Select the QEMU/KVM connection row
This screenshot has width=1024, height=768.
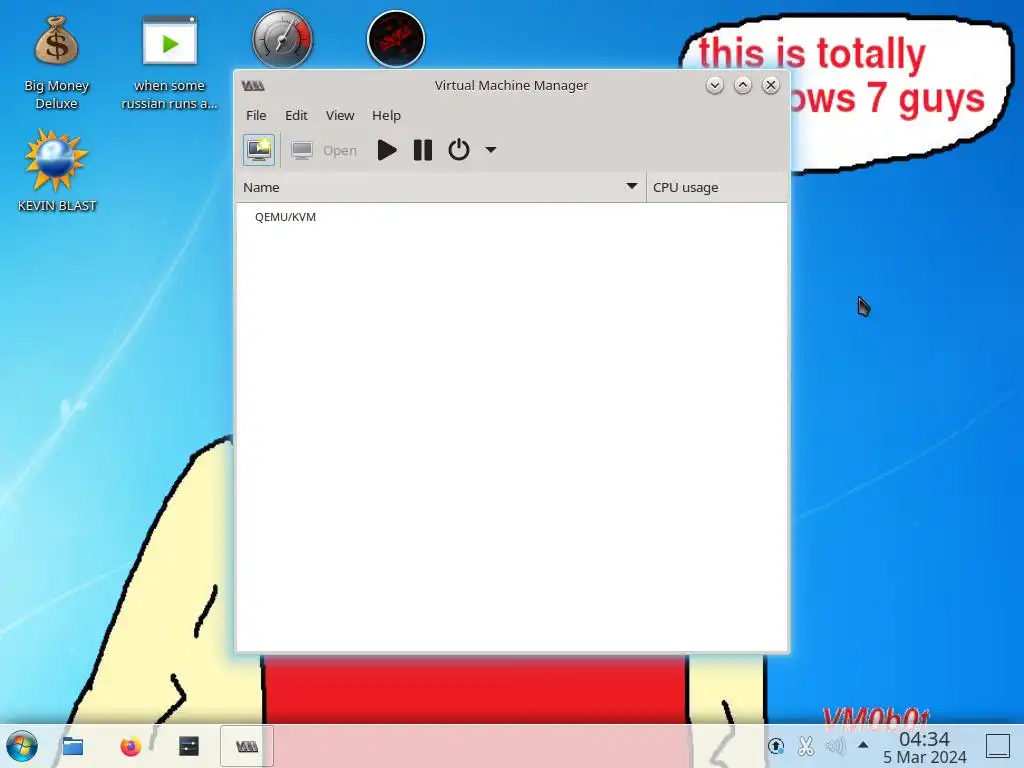[511, 217]
